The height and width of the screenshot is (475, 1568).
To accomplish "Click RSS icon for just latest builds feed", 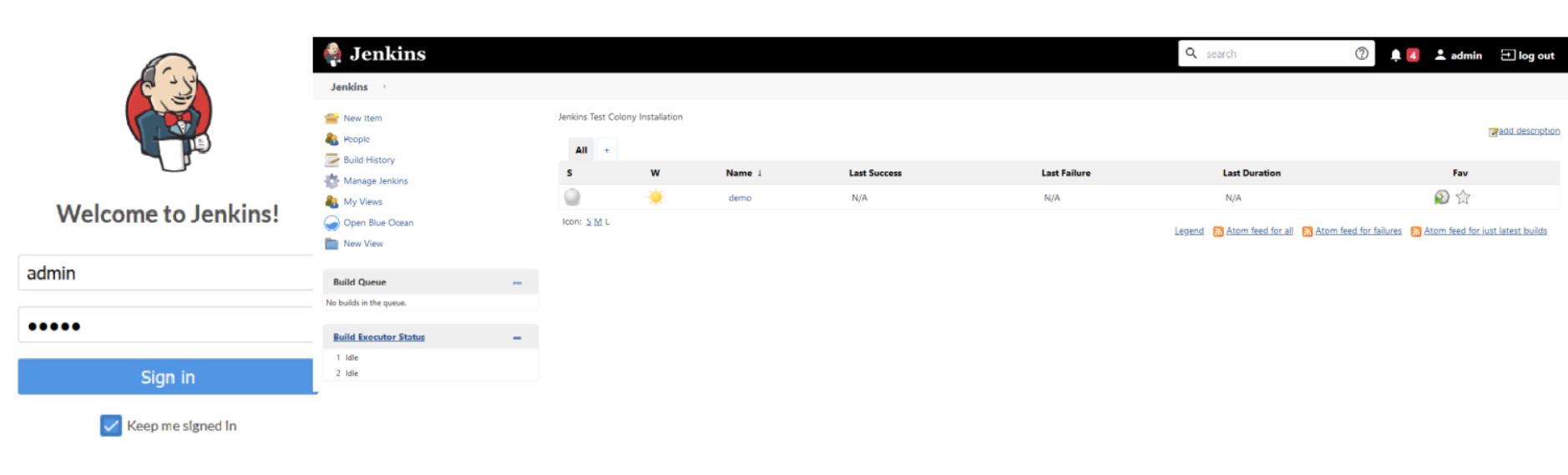I will pos(1416,231).
